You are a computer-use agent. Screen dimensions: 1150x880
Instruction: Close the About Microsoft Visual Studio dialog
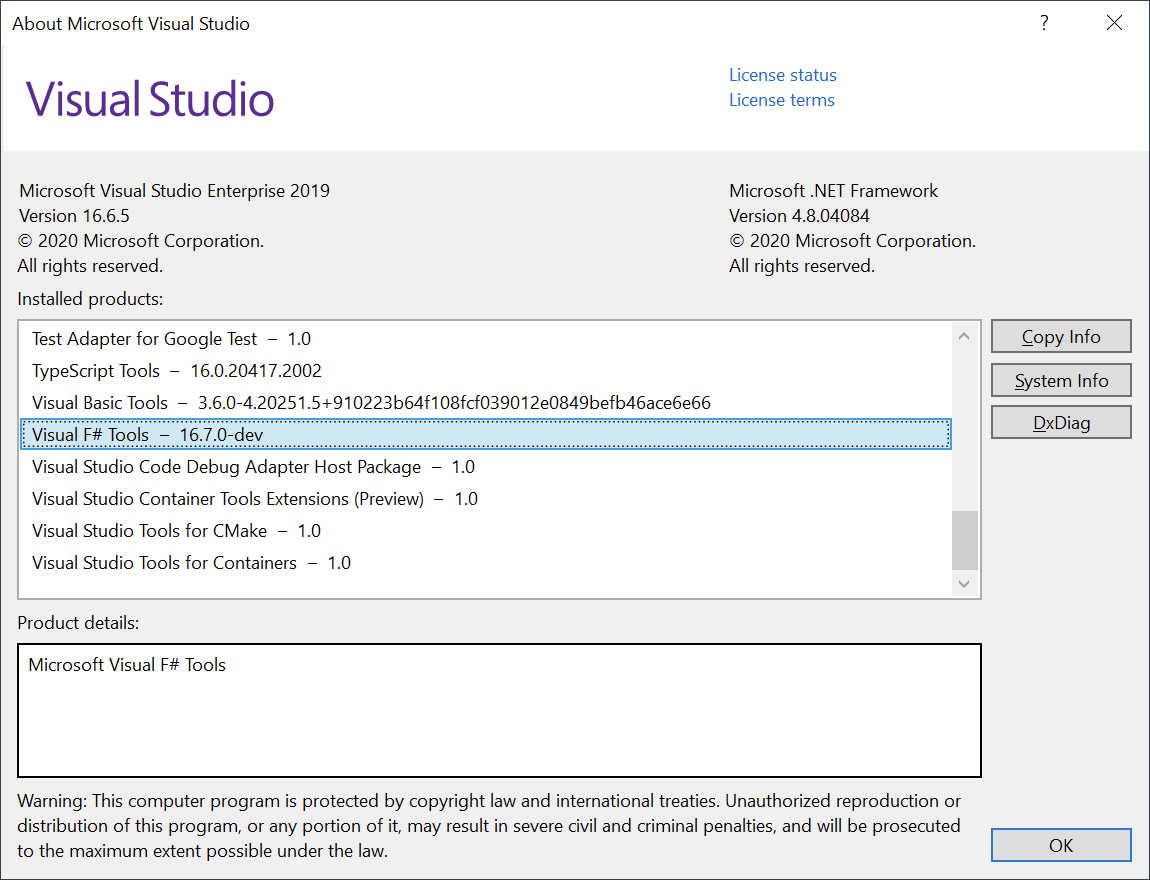click(1114, 23)
